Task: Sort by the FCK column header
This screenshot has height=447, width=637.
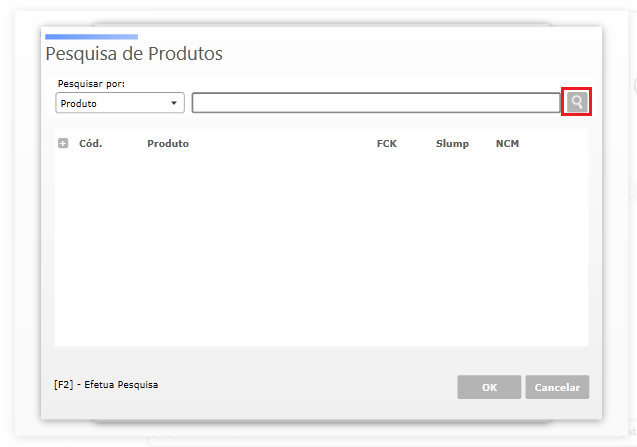Action: (x=386, y=143)
